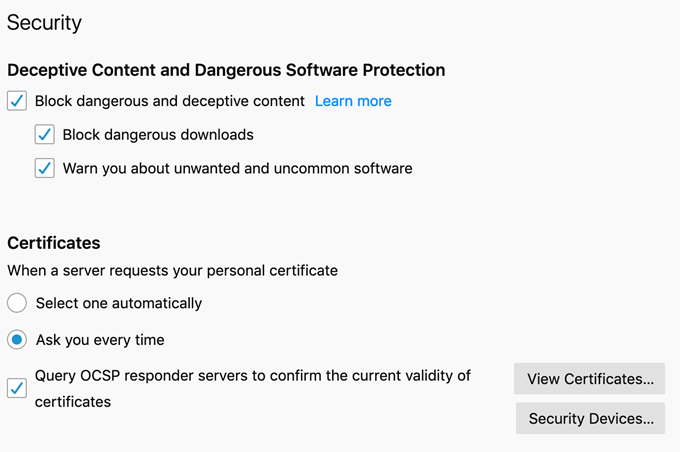Toggle the Query OCSP responder servers checkbox
This screenshot has width=680, height=452.
(x=17, y=388)
